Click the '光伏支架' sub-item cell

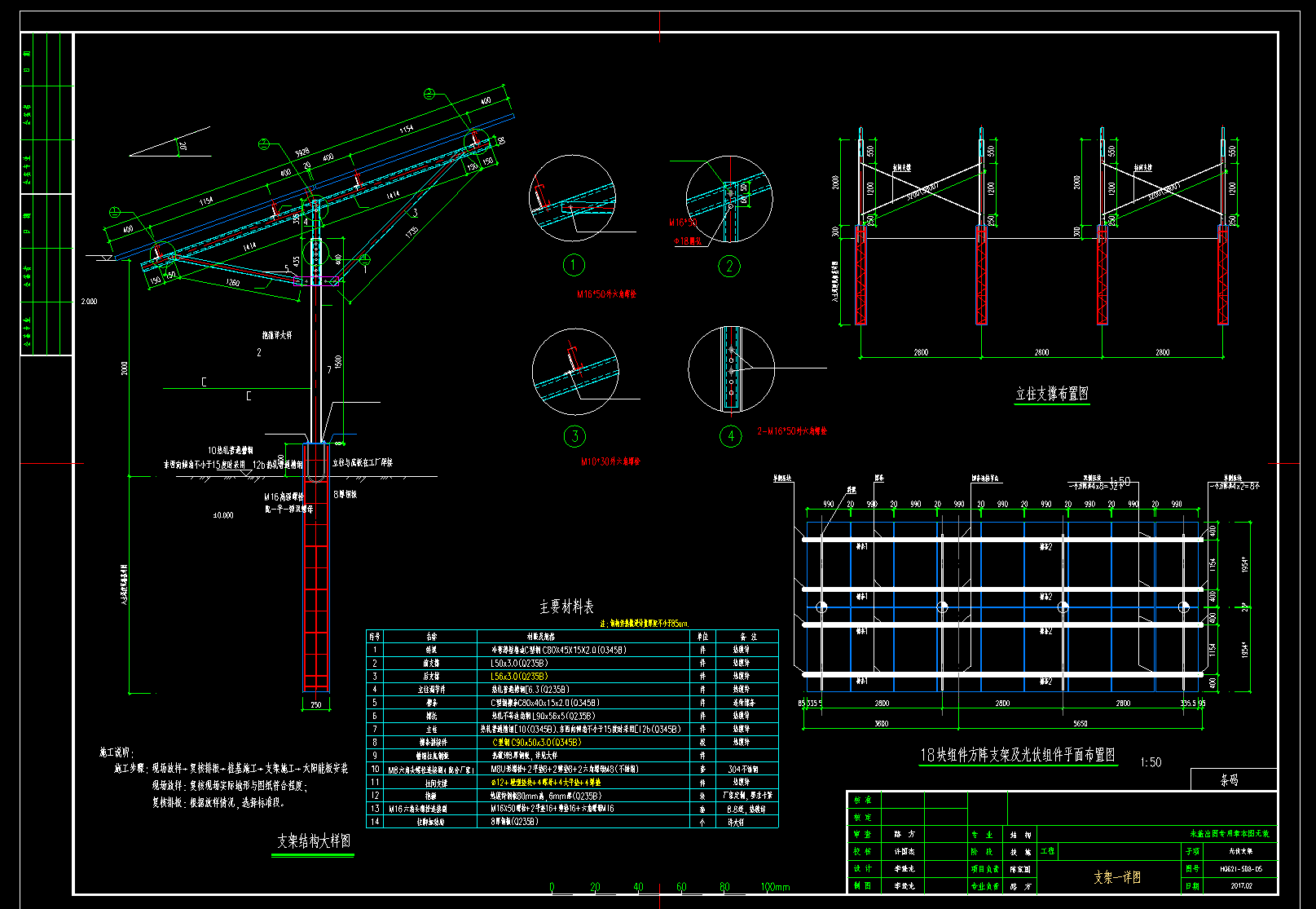coord(1241,851)
